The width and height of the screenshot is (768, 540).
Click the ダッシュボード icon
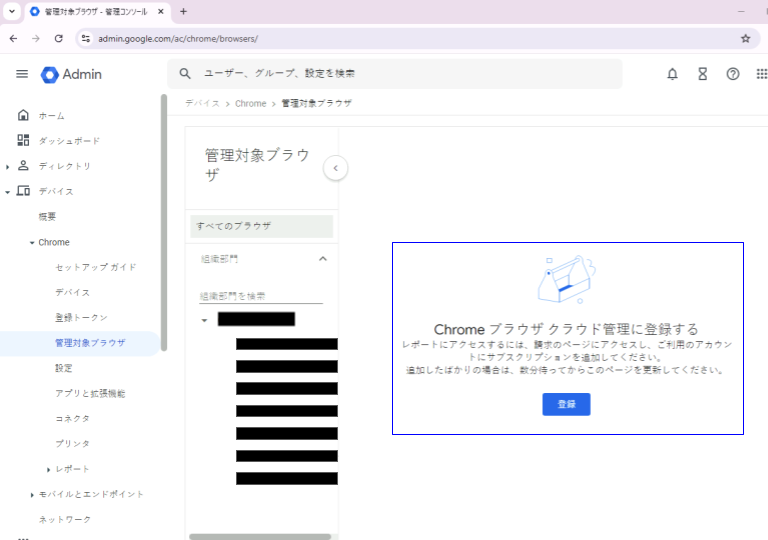pyautogui.click(x=23, y=140)
